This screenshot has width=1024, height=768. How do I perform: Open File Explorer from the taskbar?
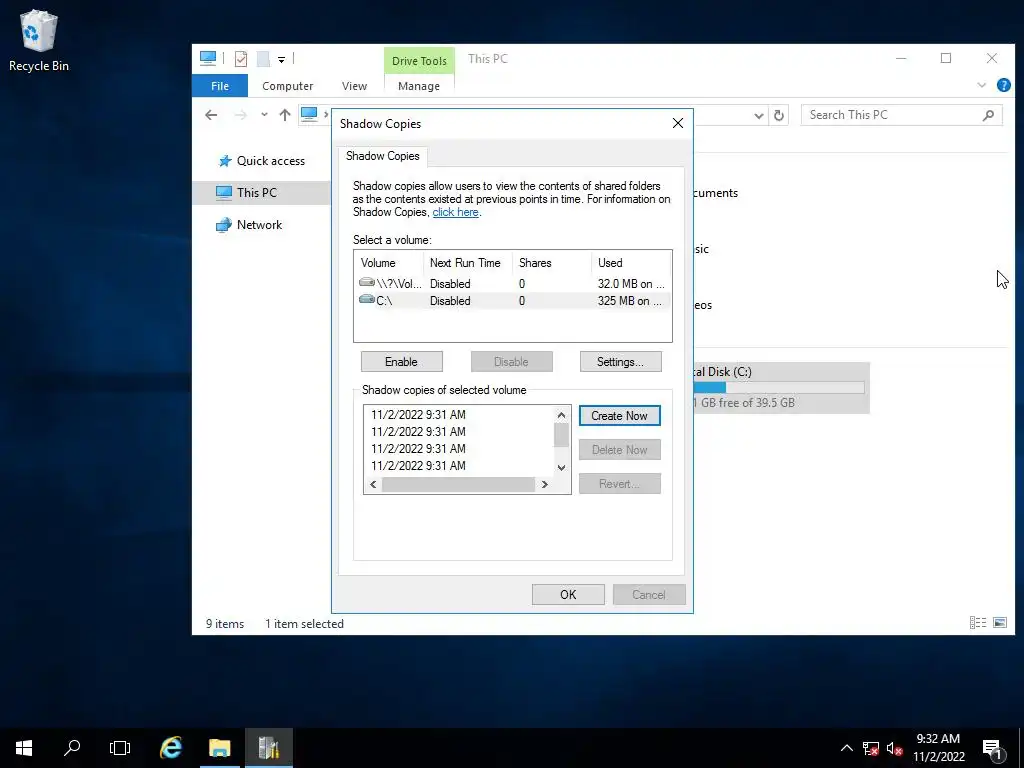pyautogui.click(x=219, y=748)
